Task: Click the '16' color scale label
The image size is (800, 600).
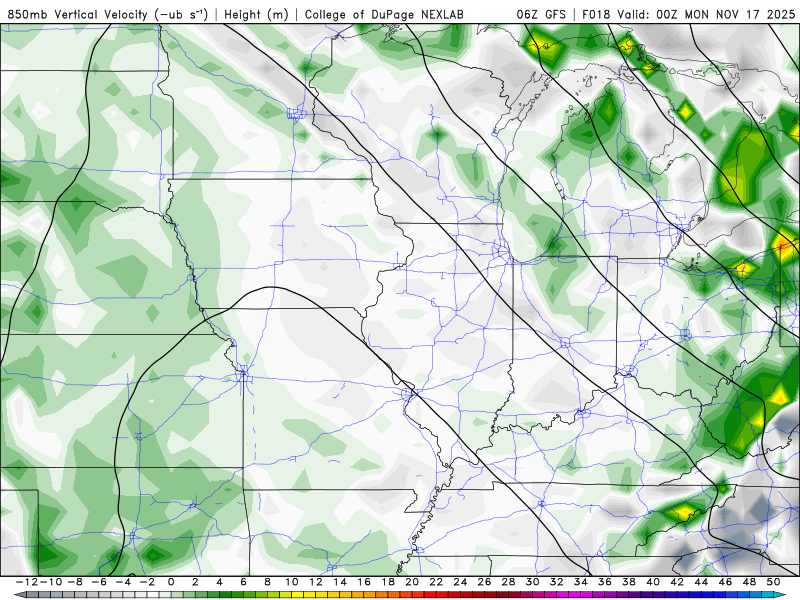Action: pyautogui.click(x=364, y=582)
